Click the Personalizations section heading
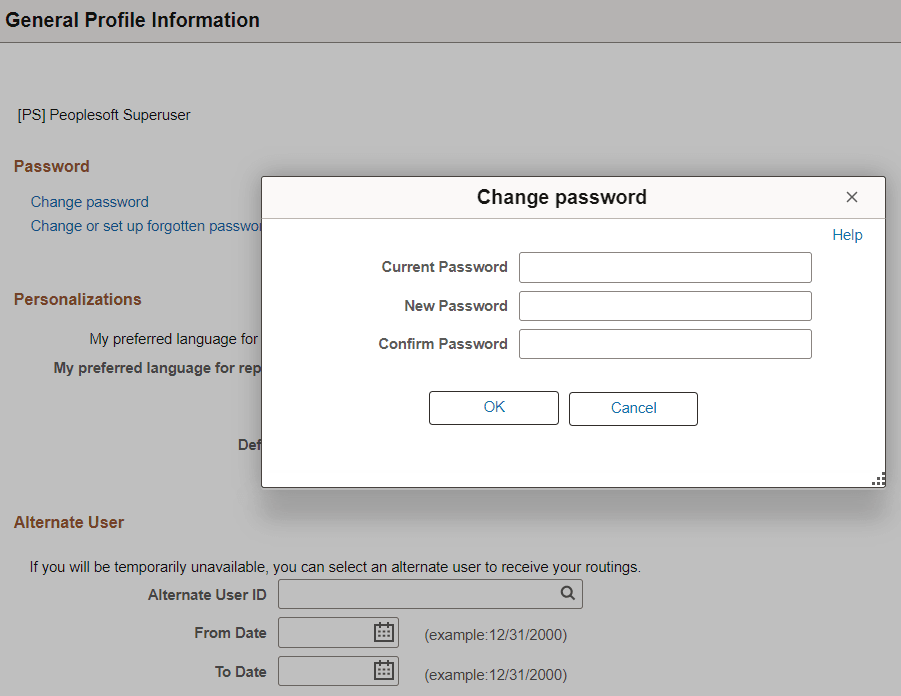The image size is (901, 696). [77, 299]
